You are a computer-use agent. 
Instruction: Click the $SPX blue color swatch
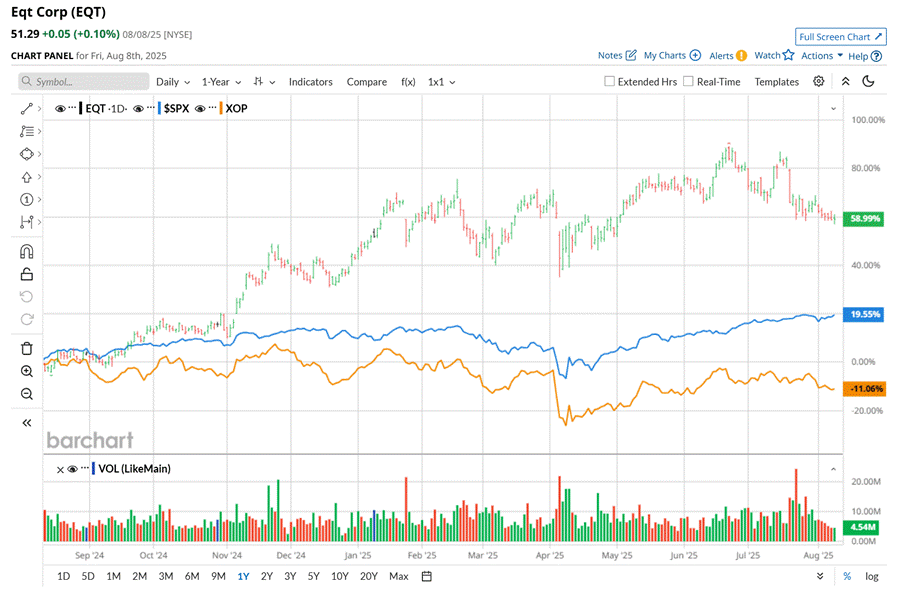pos(159,108)
